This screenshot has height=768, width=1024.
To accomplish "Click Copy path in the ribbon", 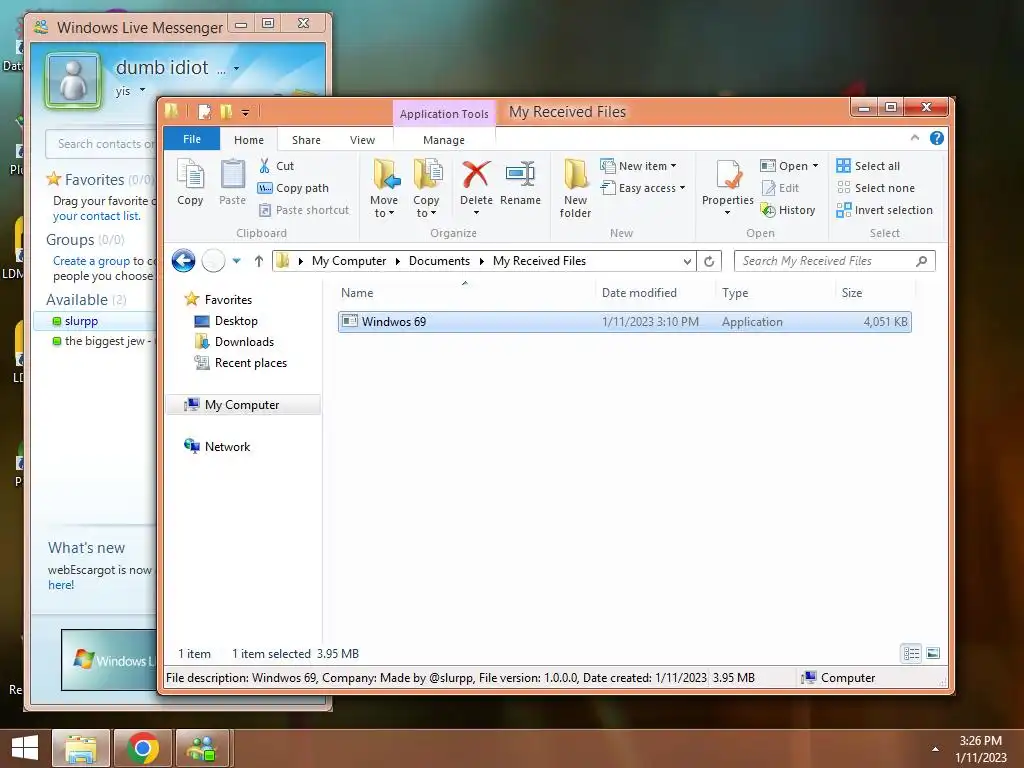I will coord(293,188).
